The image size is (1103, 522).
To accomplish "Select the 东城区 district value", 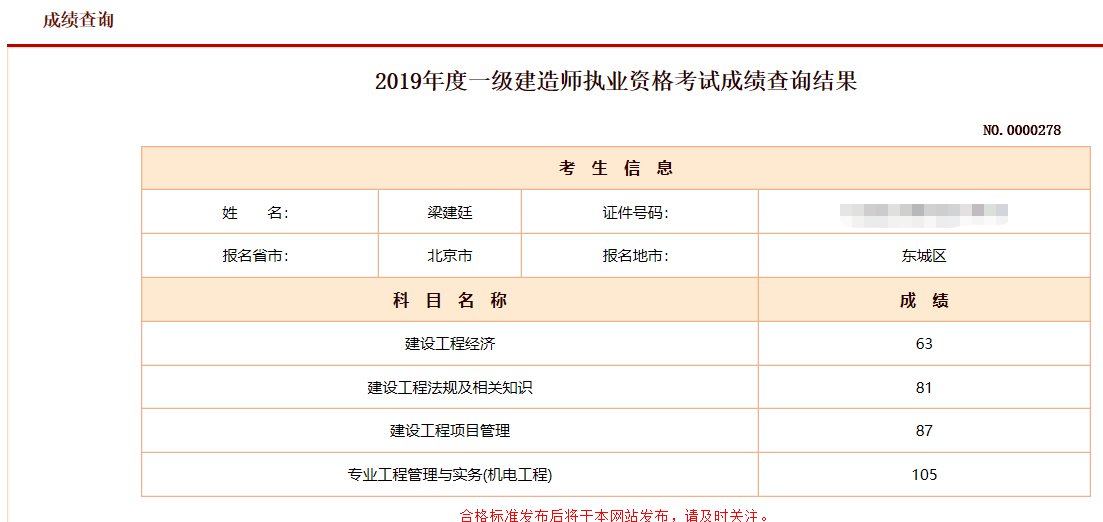I will point(923,256).
